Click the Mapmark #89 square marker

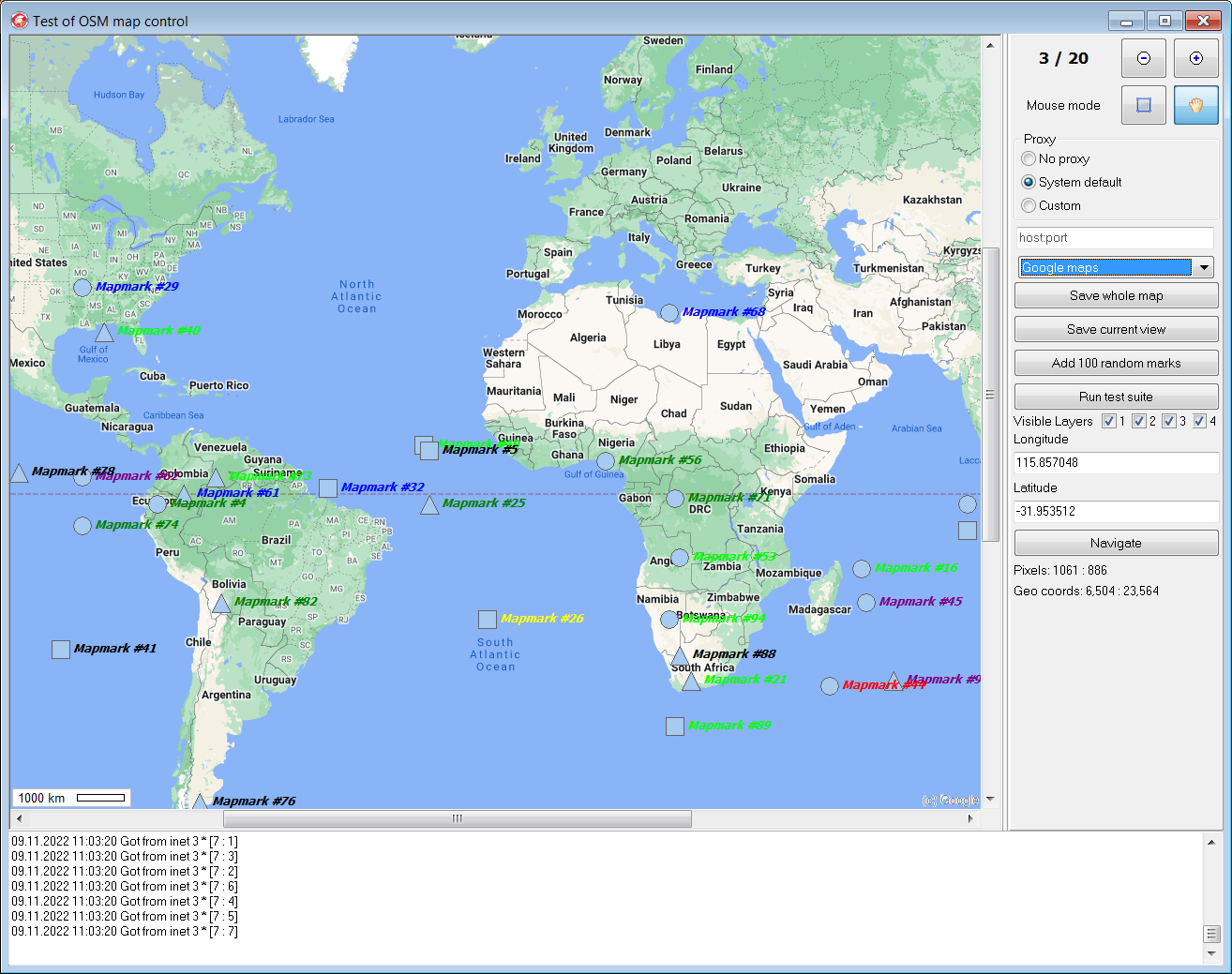(x=675, y=727)
